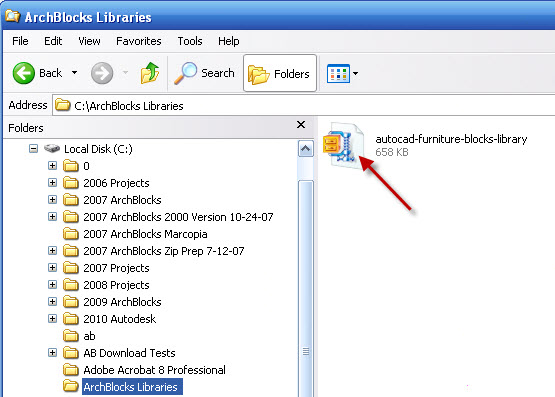The height and width of the screenshot is (397, 555).
Task: Expand the 2009 ArchBlocks folder node
Action: click(52, 301)
